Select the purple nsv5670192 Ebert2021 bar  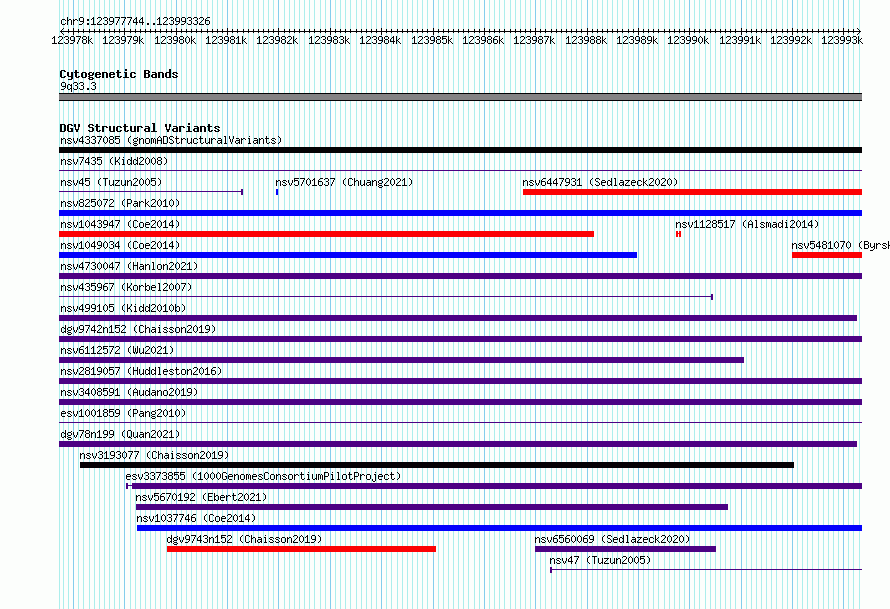click(432, 507)
